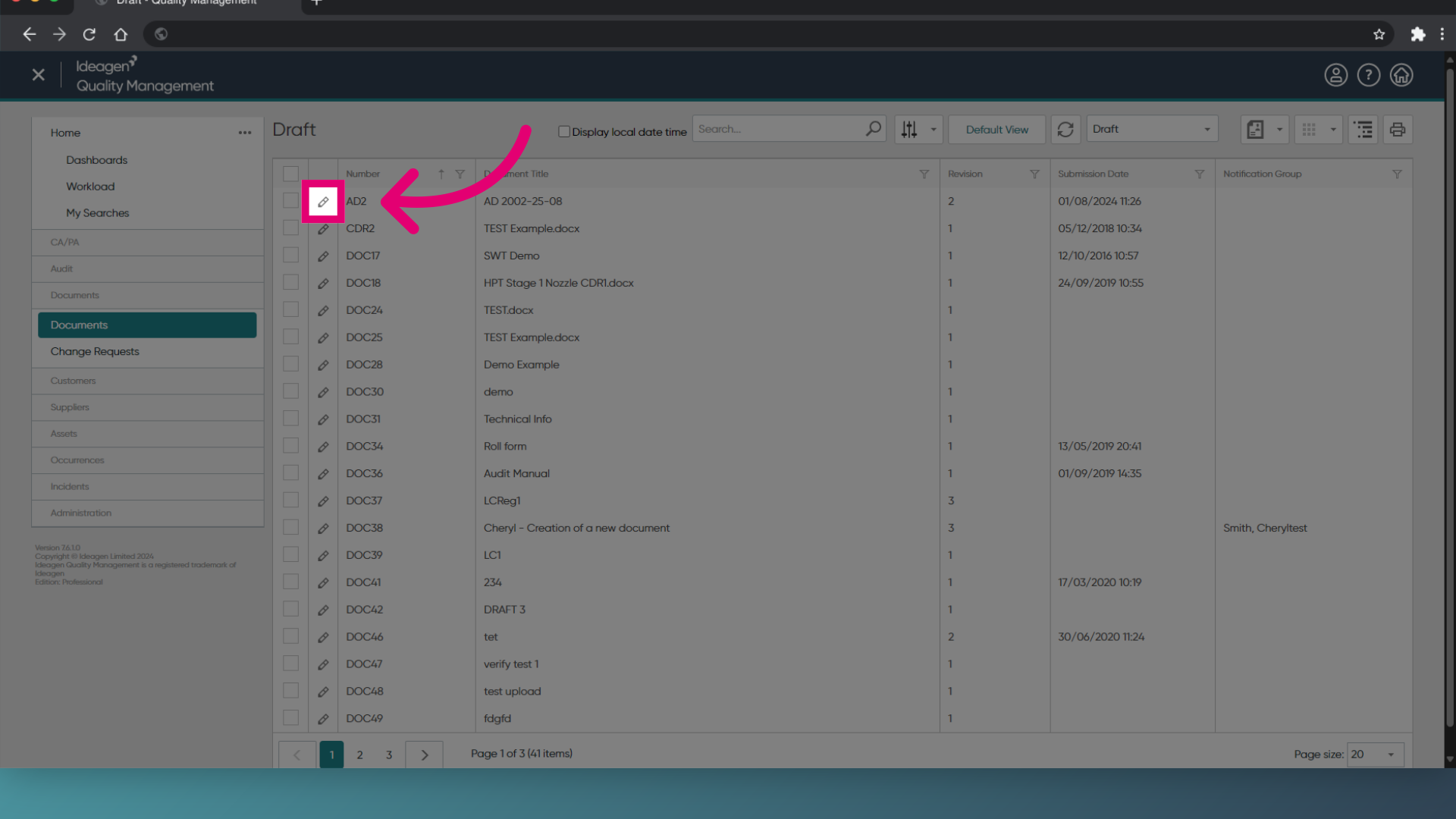Image resolution: width=1456 pixels, height=819 pixels.
Task: Tick the select-all header checkbox
Action: pyautogui.click(x=290, y=174)
